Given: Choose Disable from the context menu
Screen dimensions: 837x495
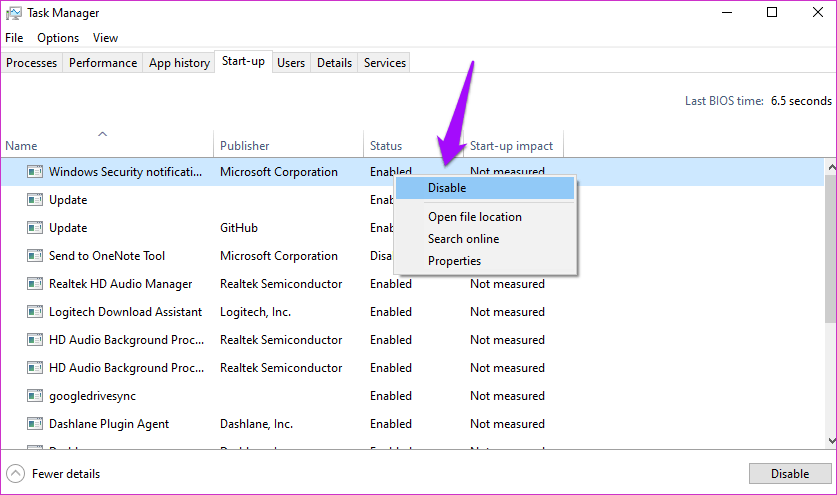Looking at the screenshot, I should (x=485, y=188).
